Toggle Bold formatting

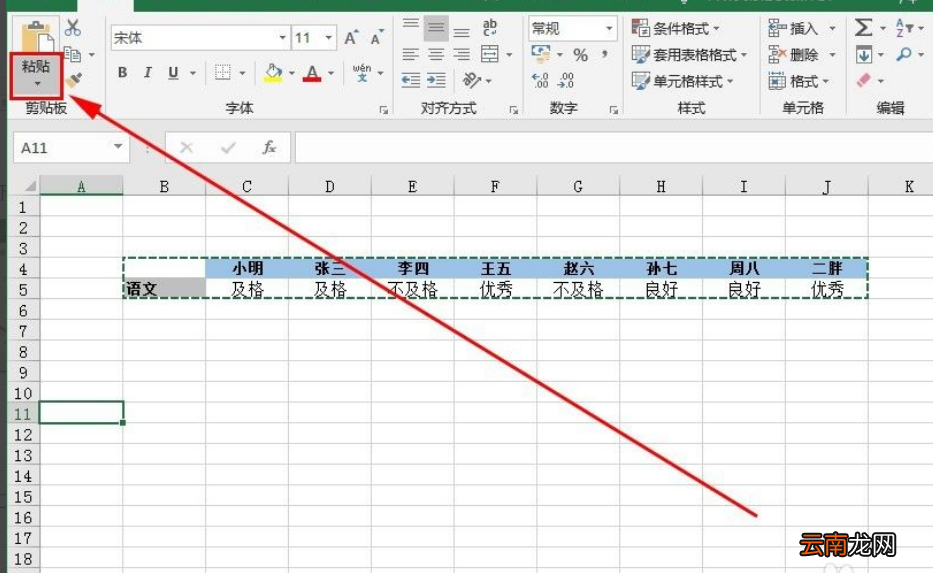point(123,73)
